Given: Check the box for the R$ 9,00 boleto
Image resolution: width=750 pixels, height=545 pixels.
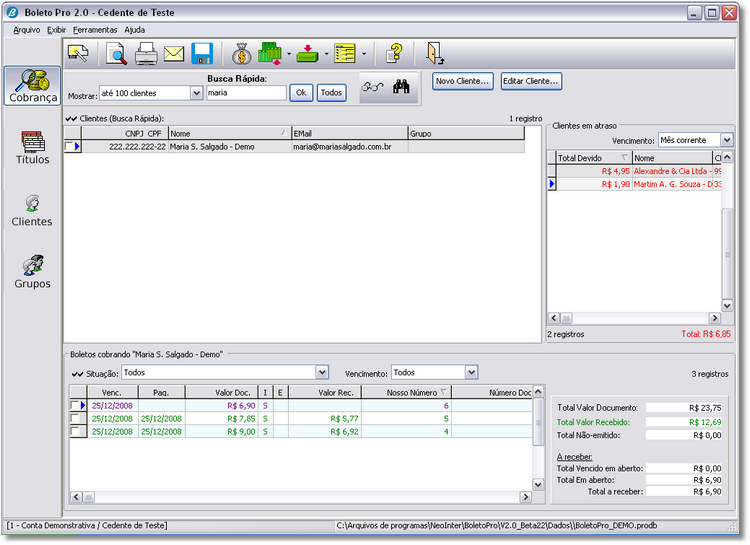Looking at the screenshot, I should point(75,431).
